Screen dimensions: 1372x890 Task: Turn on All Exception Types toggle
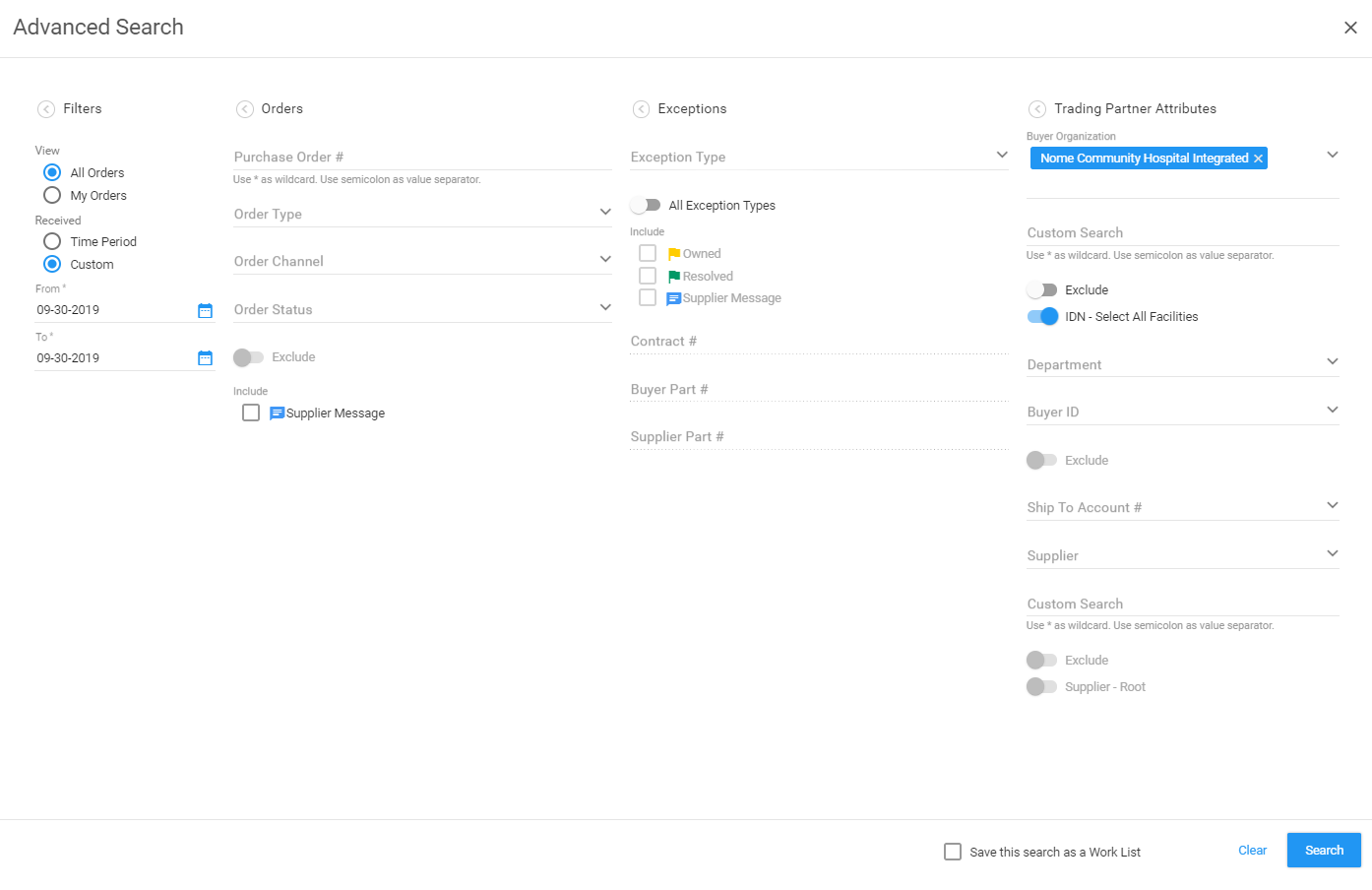646,205
